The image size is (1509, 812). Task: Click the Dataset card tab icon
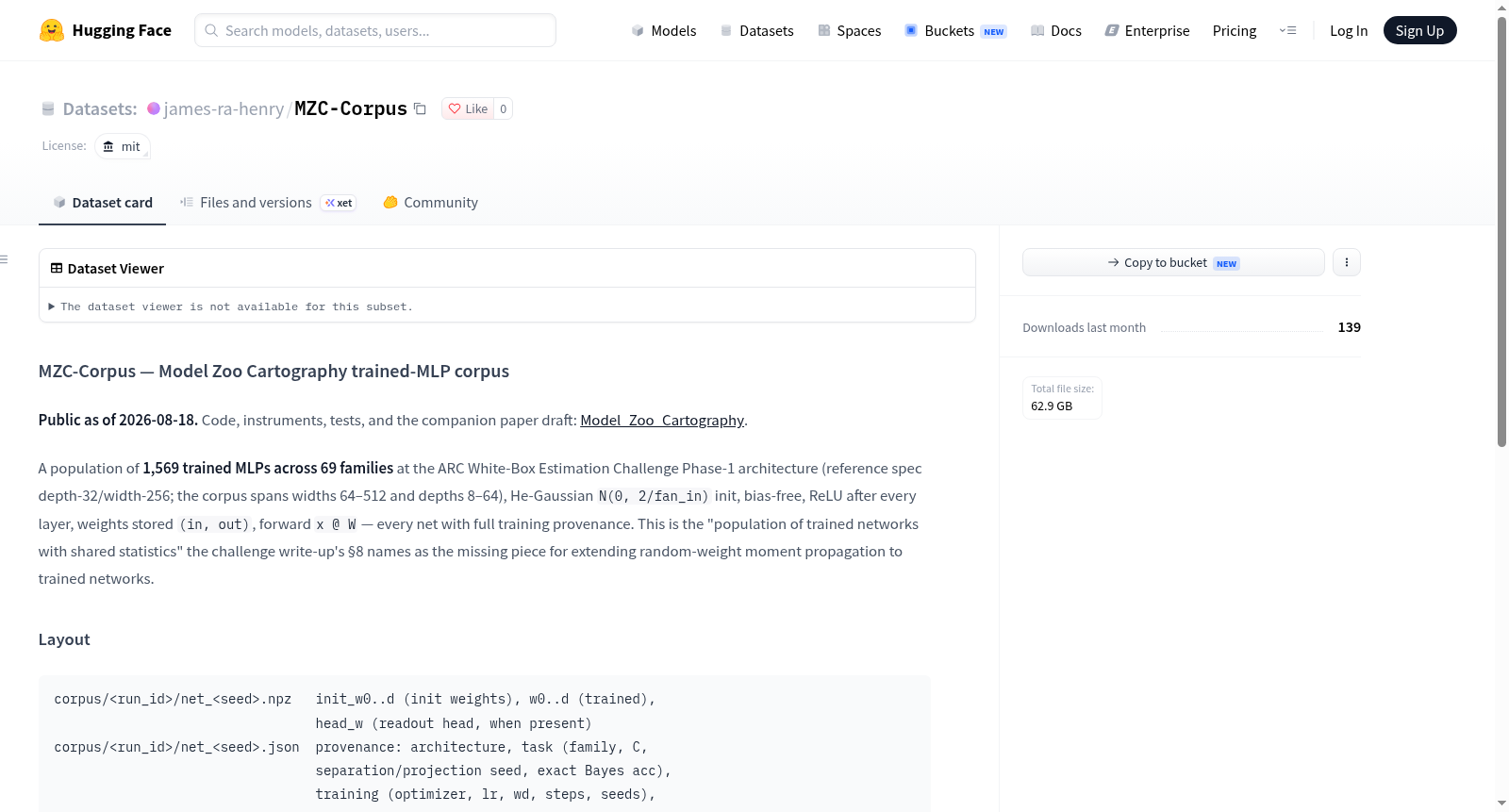pyautogui.click(x=59, y=202)
